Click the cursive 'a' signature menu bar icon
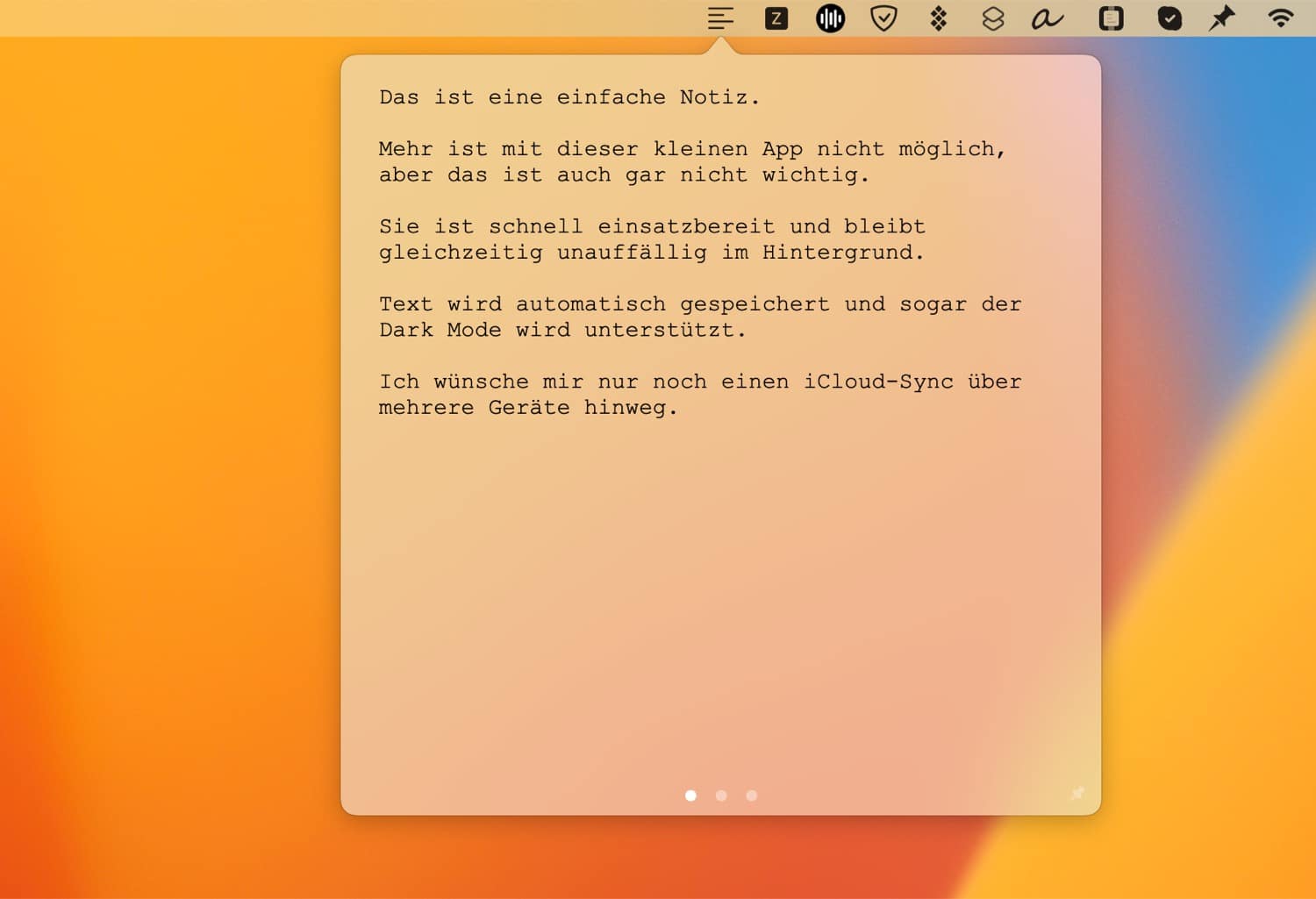This screenshot has height=899, width=1316. [x=1047, y=18]
